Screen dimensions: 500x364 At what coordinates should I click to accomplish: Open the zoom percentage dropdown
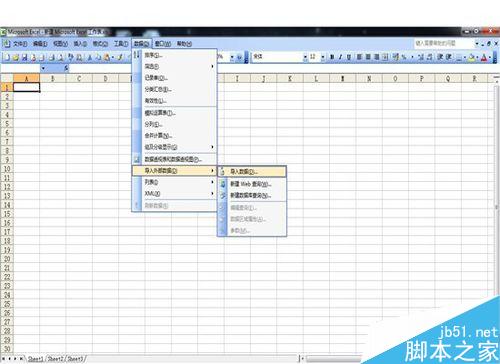pos(232,57)
